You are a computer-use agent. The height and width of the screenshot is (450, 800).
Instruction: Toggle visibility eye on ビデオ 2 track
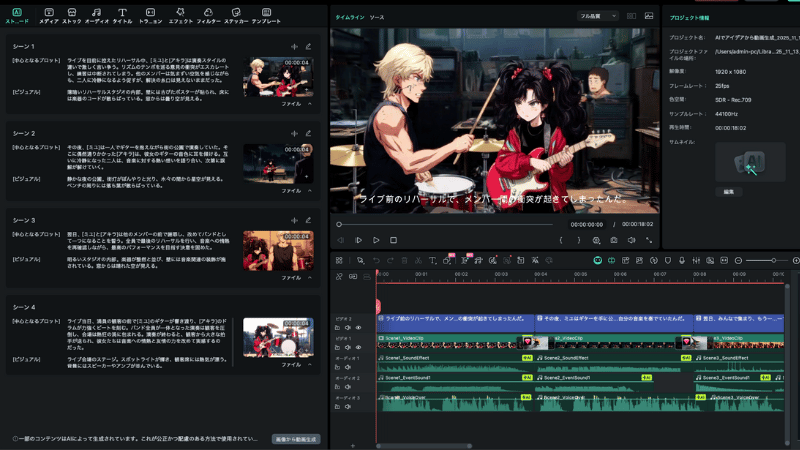tap(359, 326)
